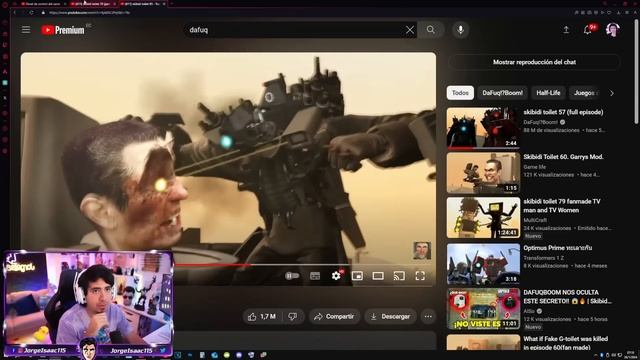Screen dimensions: 640x360
Task: Select the Half-Life filter chip
Action: click(548, 93)
